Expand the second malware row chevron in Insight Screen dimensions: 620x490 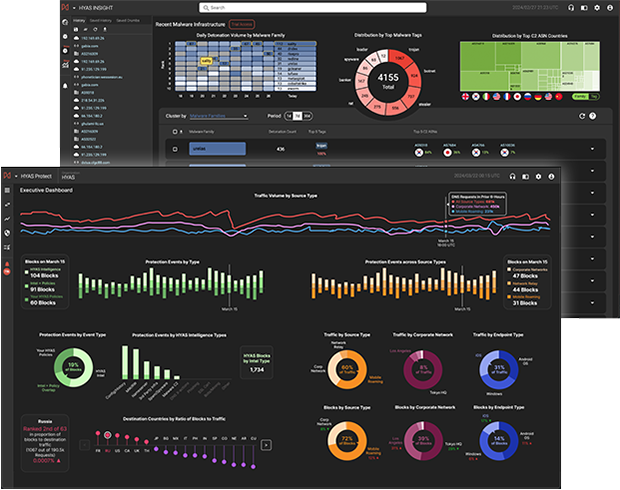coord(592,171)
